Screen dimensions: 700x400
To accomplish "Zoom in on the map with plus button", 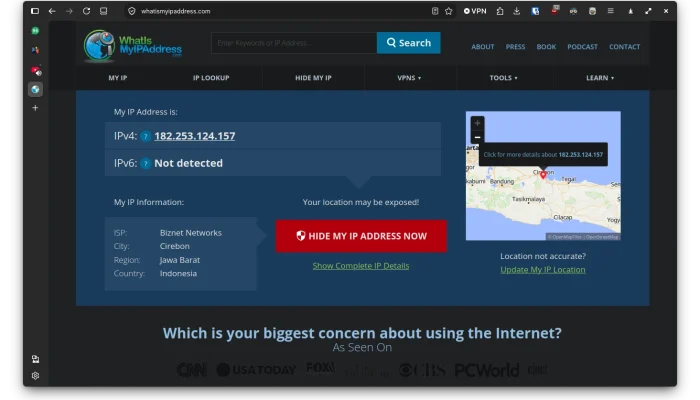I will [x=477, y=123].
